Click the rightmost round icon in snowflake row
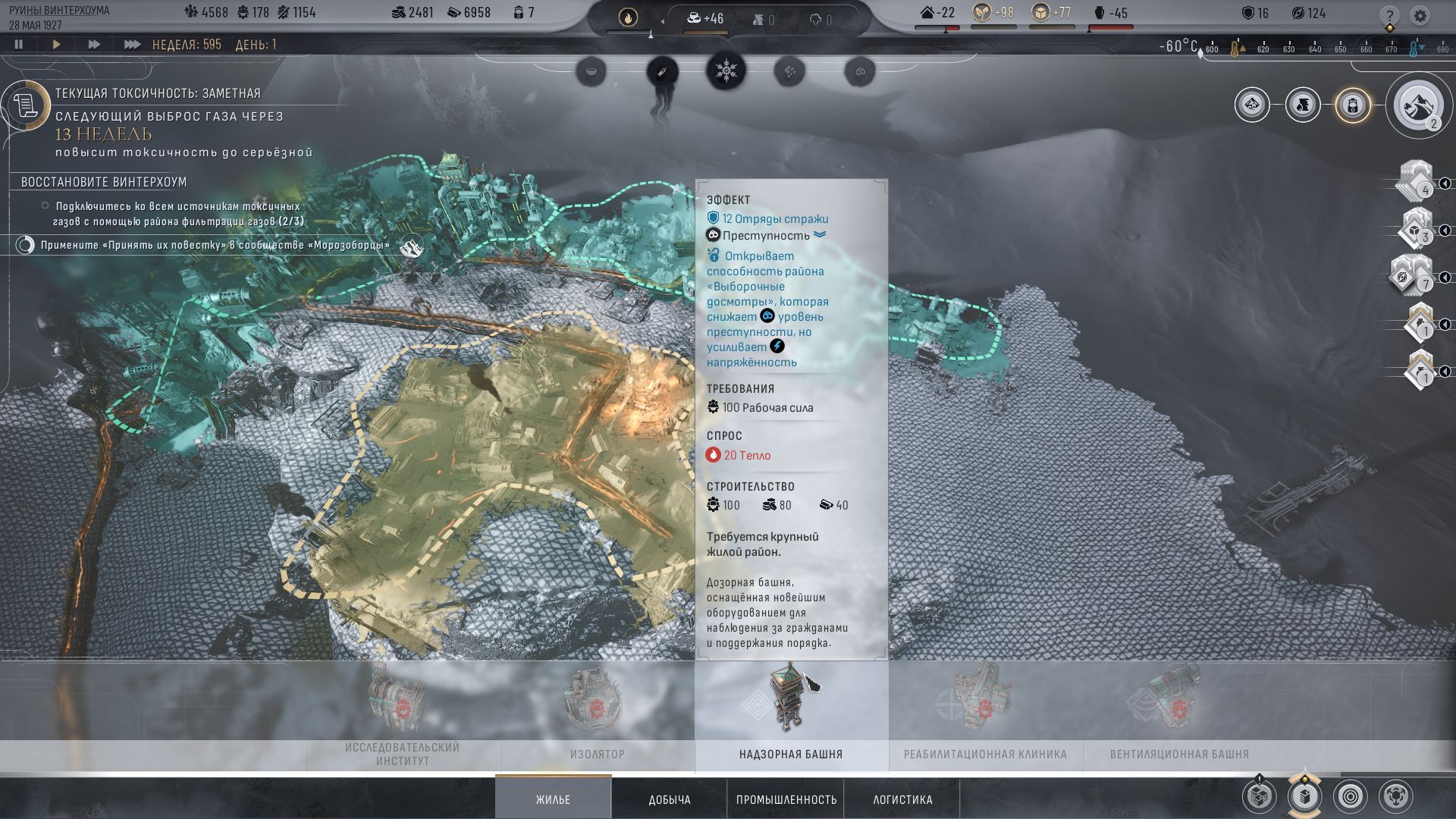Viewport: 1456px width, 819px height. pos(860,72)
